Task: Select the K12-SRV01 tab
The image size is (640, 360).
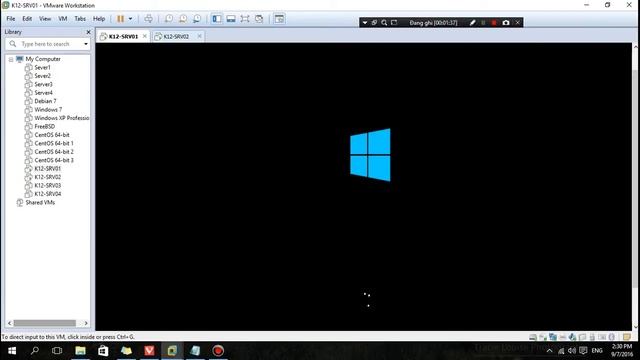Action: click(x=123, y=36)
